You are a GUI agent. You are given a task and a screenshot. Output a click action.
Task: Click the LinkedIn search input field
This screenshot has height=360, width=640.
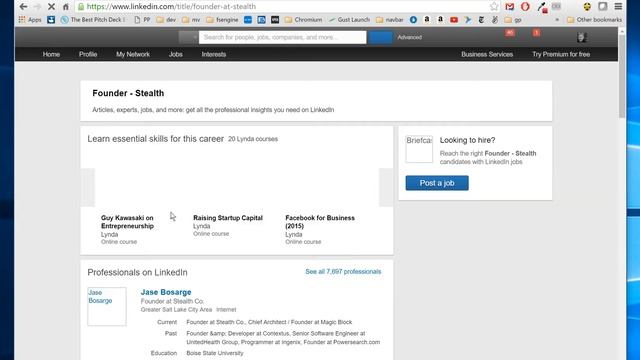[x=282, y=37]
